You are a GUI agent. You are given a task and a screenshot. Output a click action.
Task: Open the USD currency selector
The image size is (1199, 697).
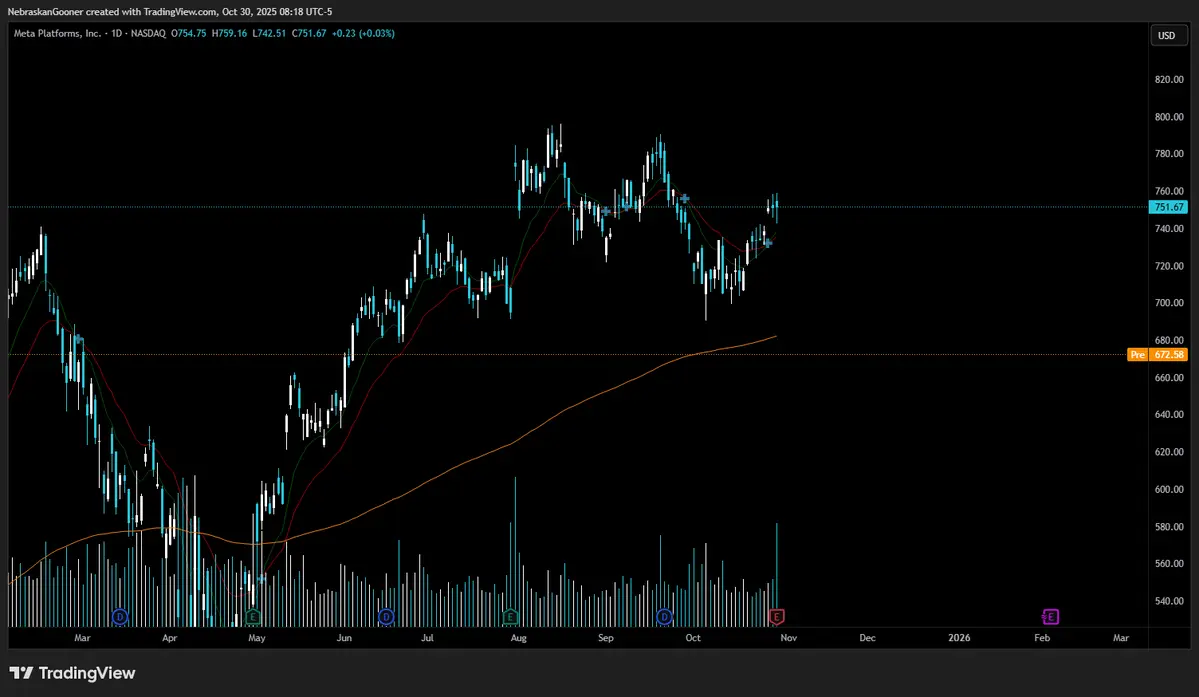pyautogui.click(x=1166, y=35)
